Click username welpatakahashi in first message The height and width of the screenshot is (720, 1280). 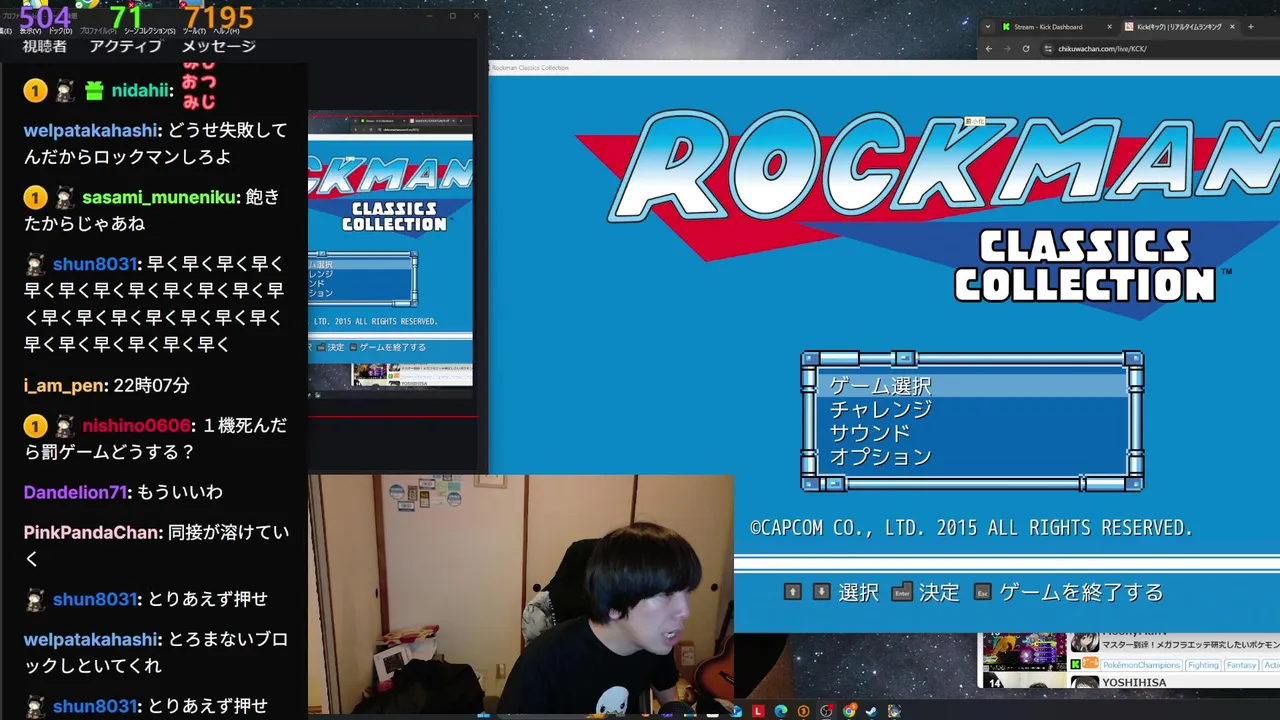91,131
